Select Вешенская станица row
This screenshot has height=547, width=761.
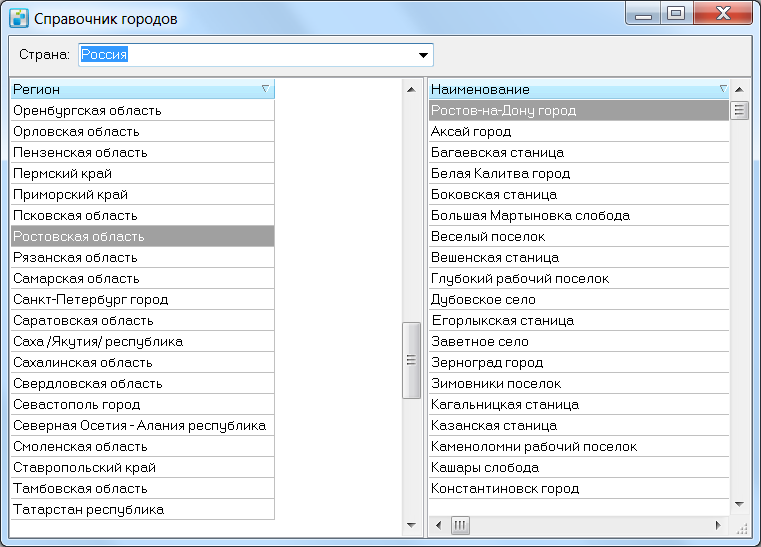579,257
